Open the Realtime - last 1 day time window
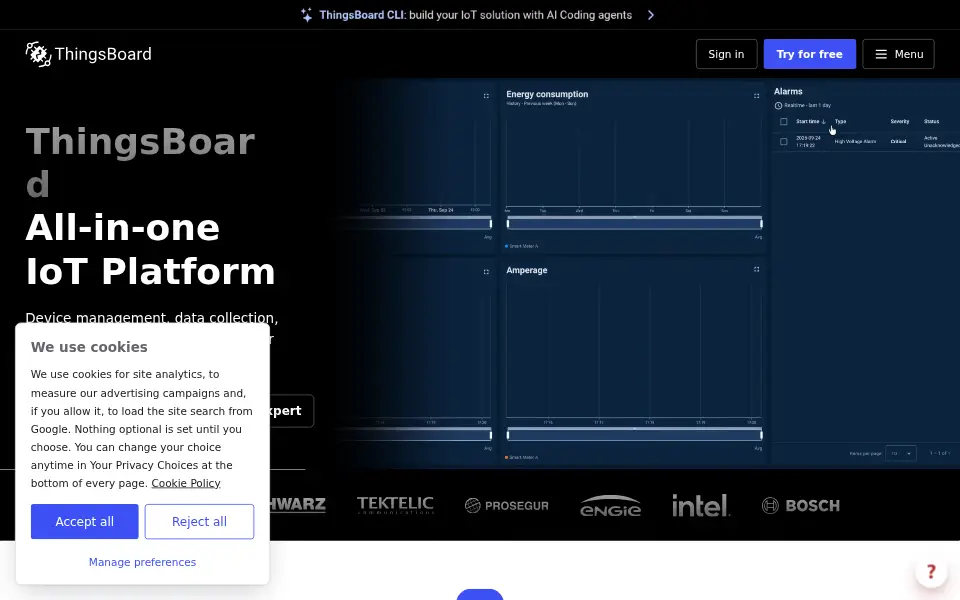 coord(803,105)
